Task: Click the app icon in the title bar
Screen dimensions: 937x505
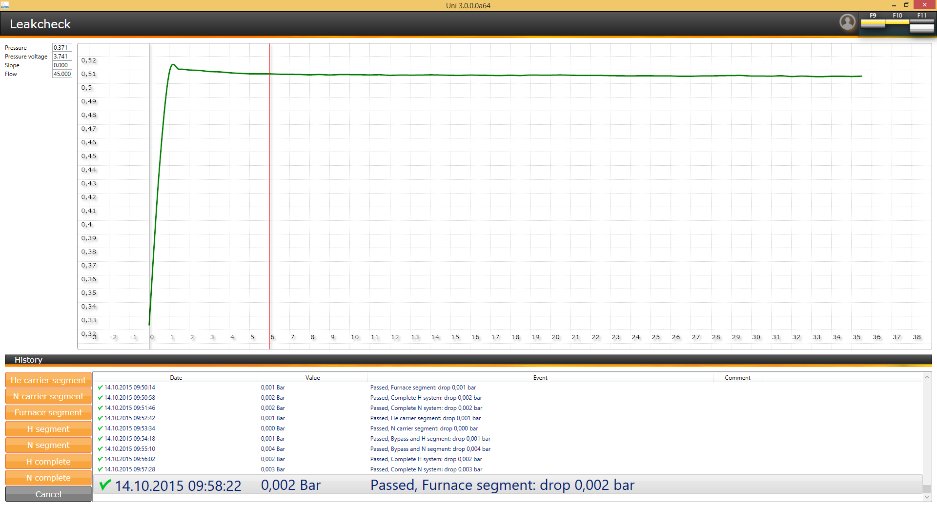Action: (x=5, y=5)
